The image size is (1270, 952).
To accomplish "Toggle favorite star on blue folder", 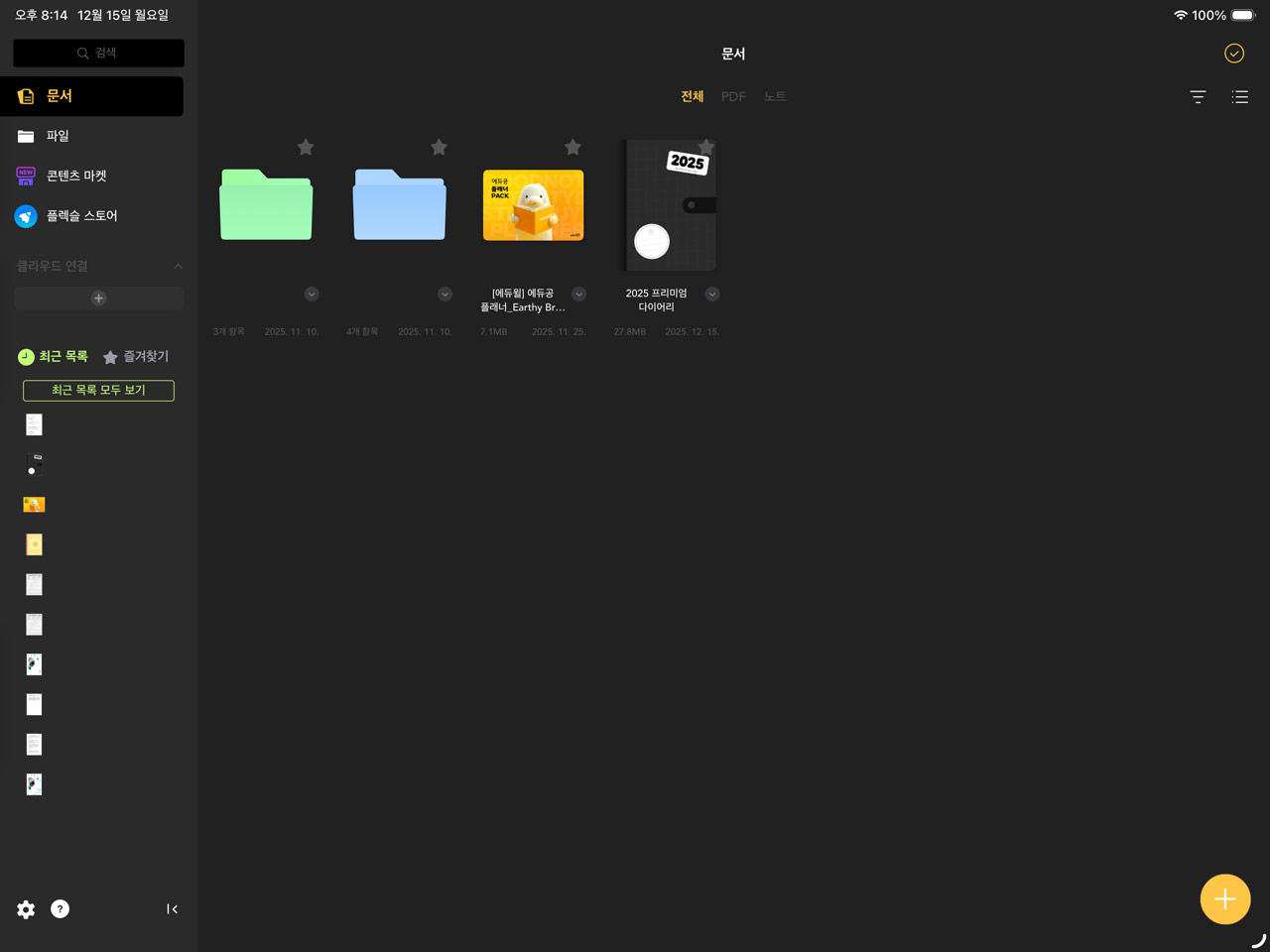I will tap(439, 148).
